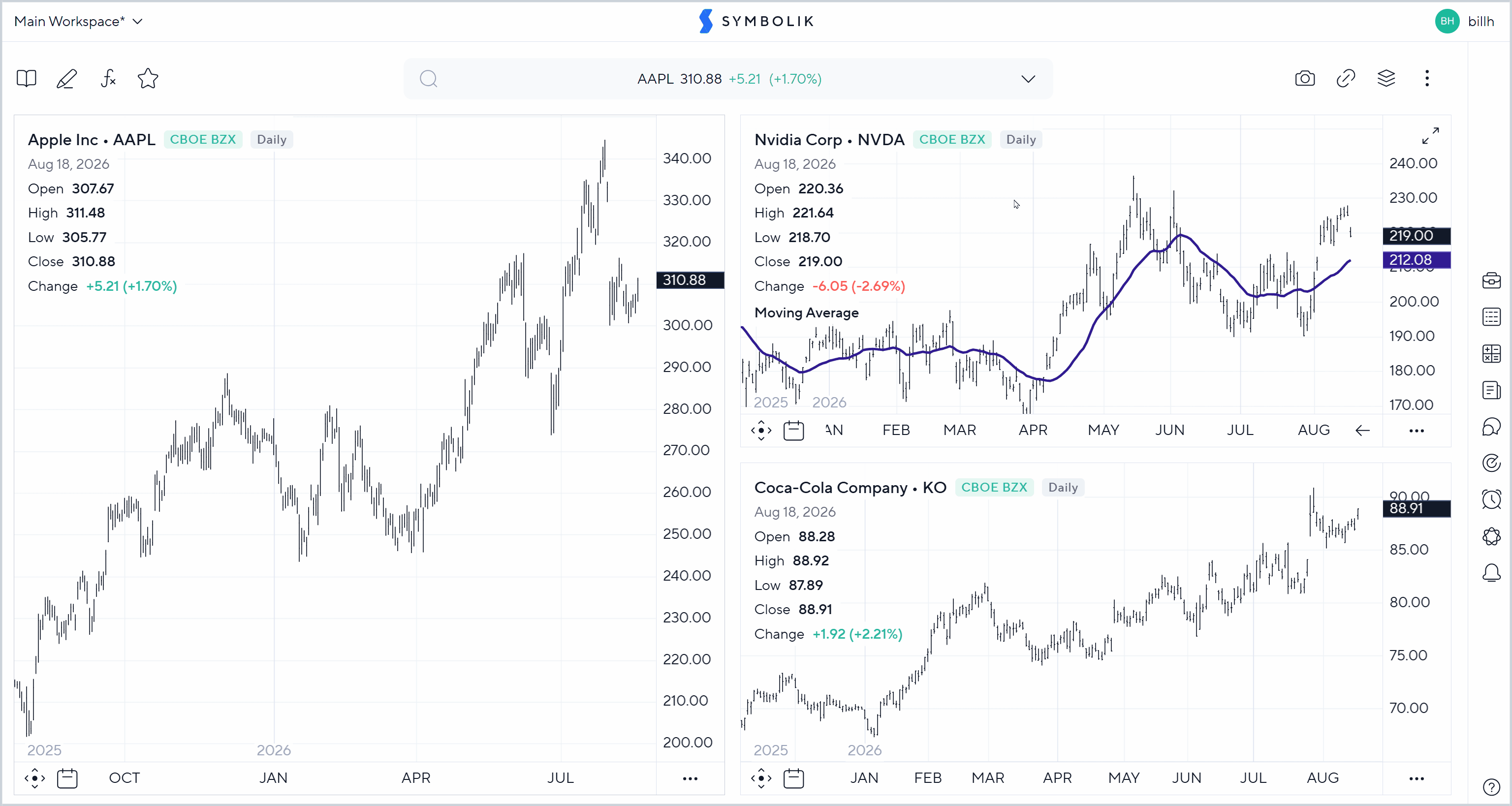The width and height of the screenshot is (1512, 806).
Task: Click the AAPL chart crosshair navigation icon
Action: [34, 778]
